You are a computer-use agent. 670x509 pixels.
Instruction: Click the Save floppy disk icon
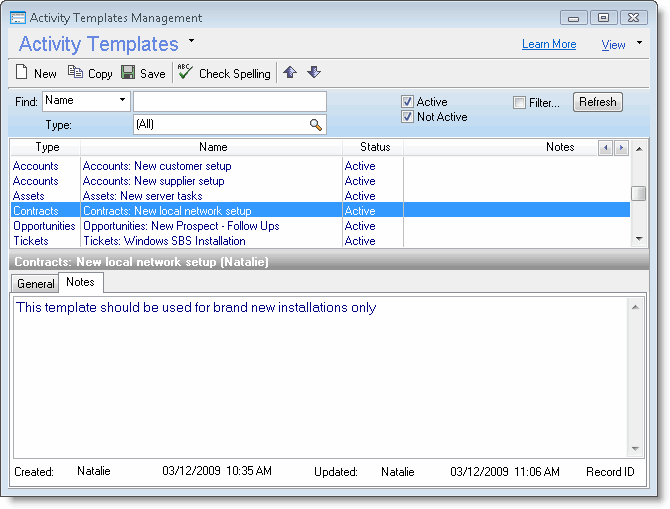(x=128, y=73)
